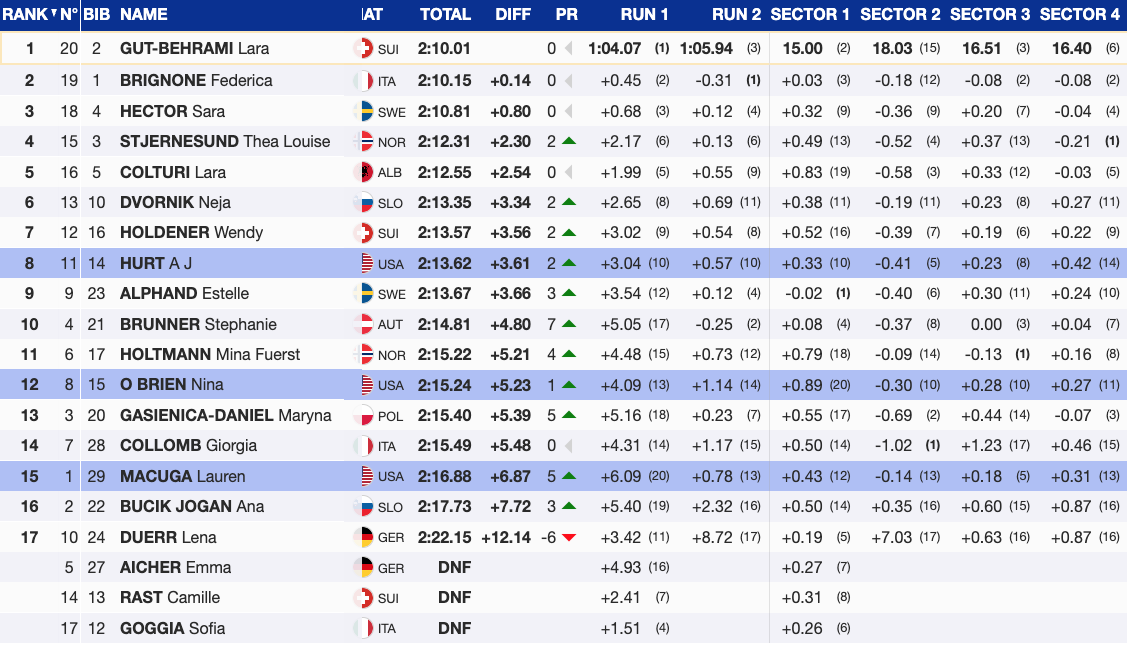This screenshot has height=645, width=1127.
Task: Click the Polish flag for Gasienica-Daniel
Action: [x=365, y=415]
